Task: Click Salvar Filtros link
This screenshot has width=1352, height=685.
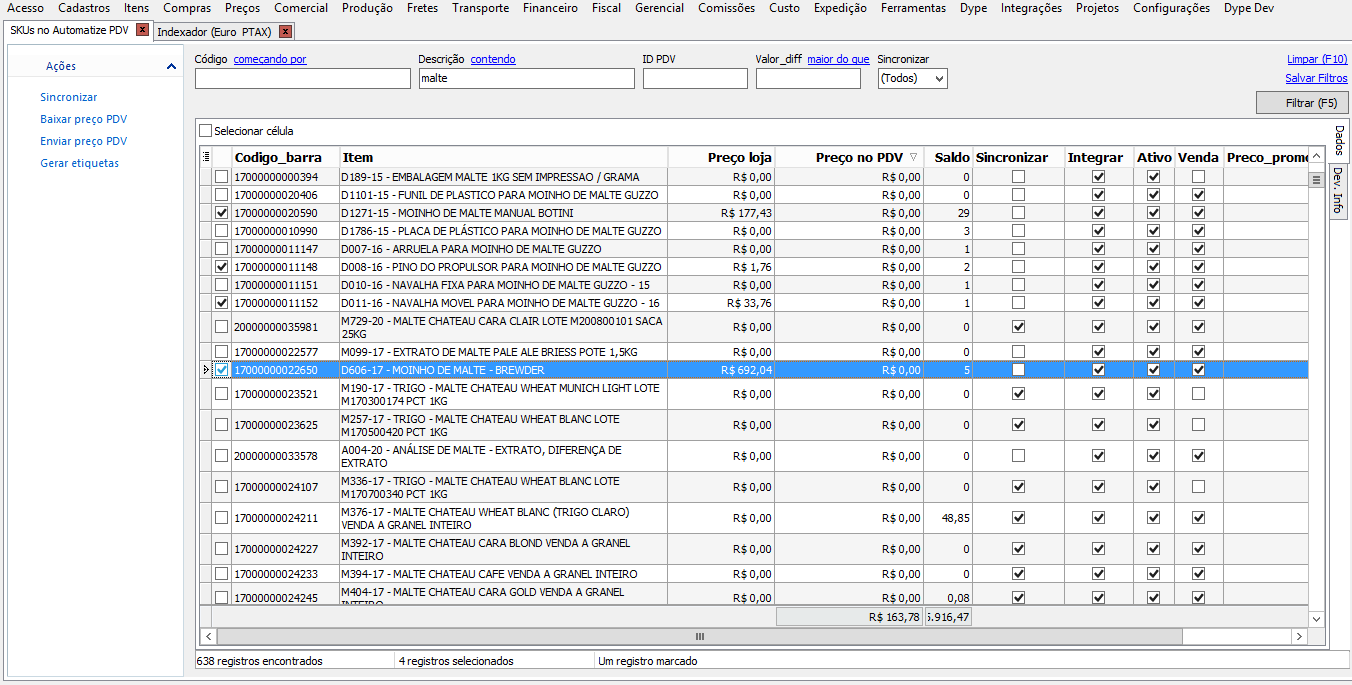Action: (1316, 78)
